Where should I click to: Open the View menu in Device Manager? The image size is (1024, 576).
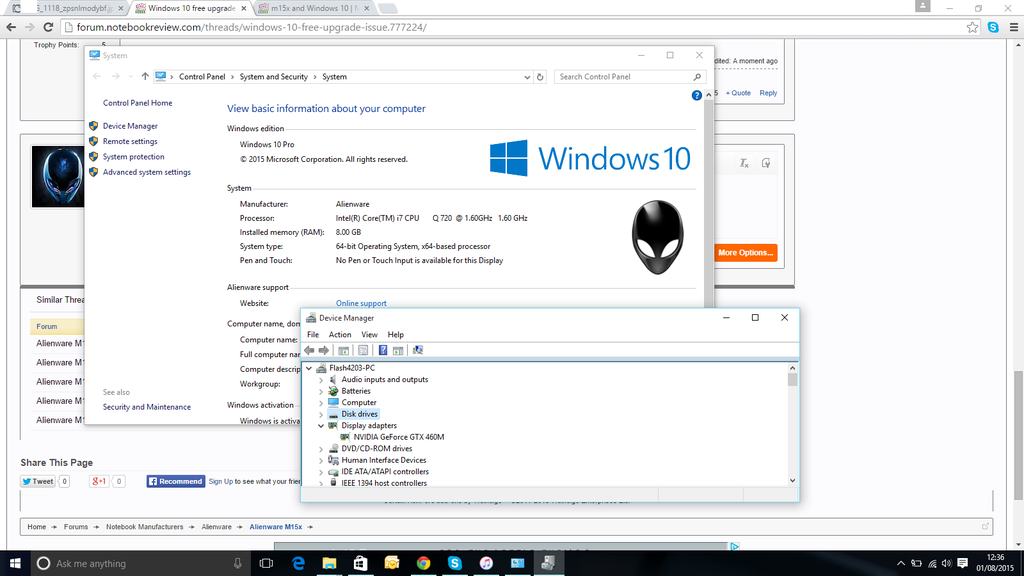point(370,334)
